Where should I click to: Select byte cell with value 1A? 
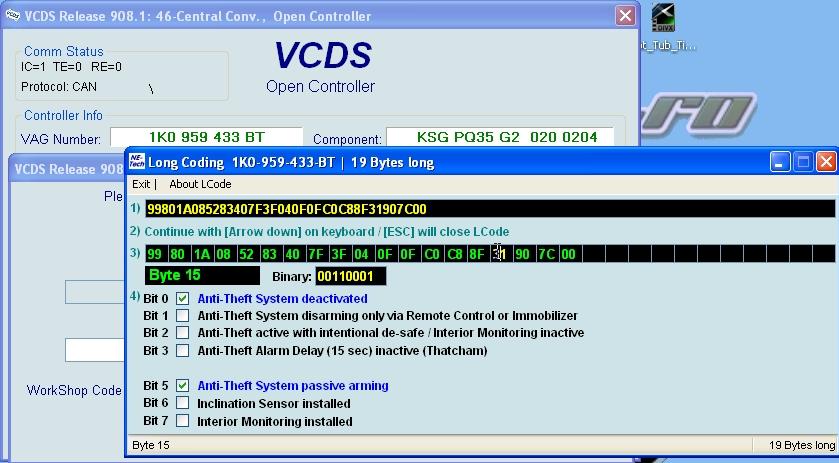201,254
